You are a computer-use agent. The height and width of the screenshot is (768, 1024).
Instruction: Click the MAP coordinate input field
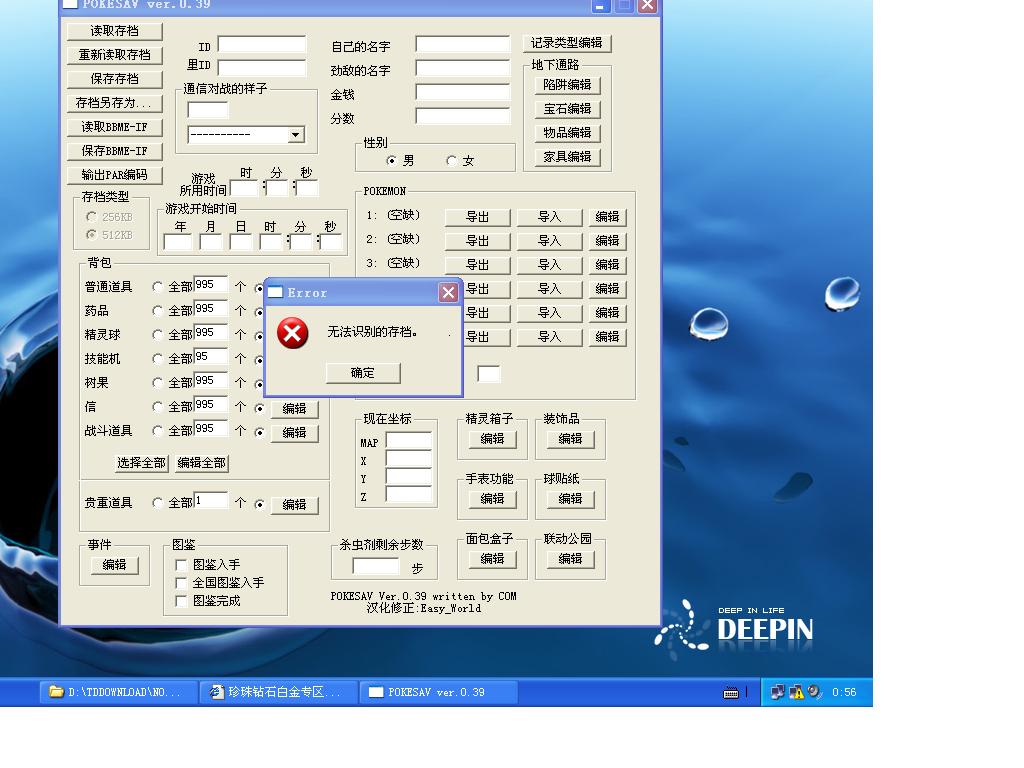[409, 441]
